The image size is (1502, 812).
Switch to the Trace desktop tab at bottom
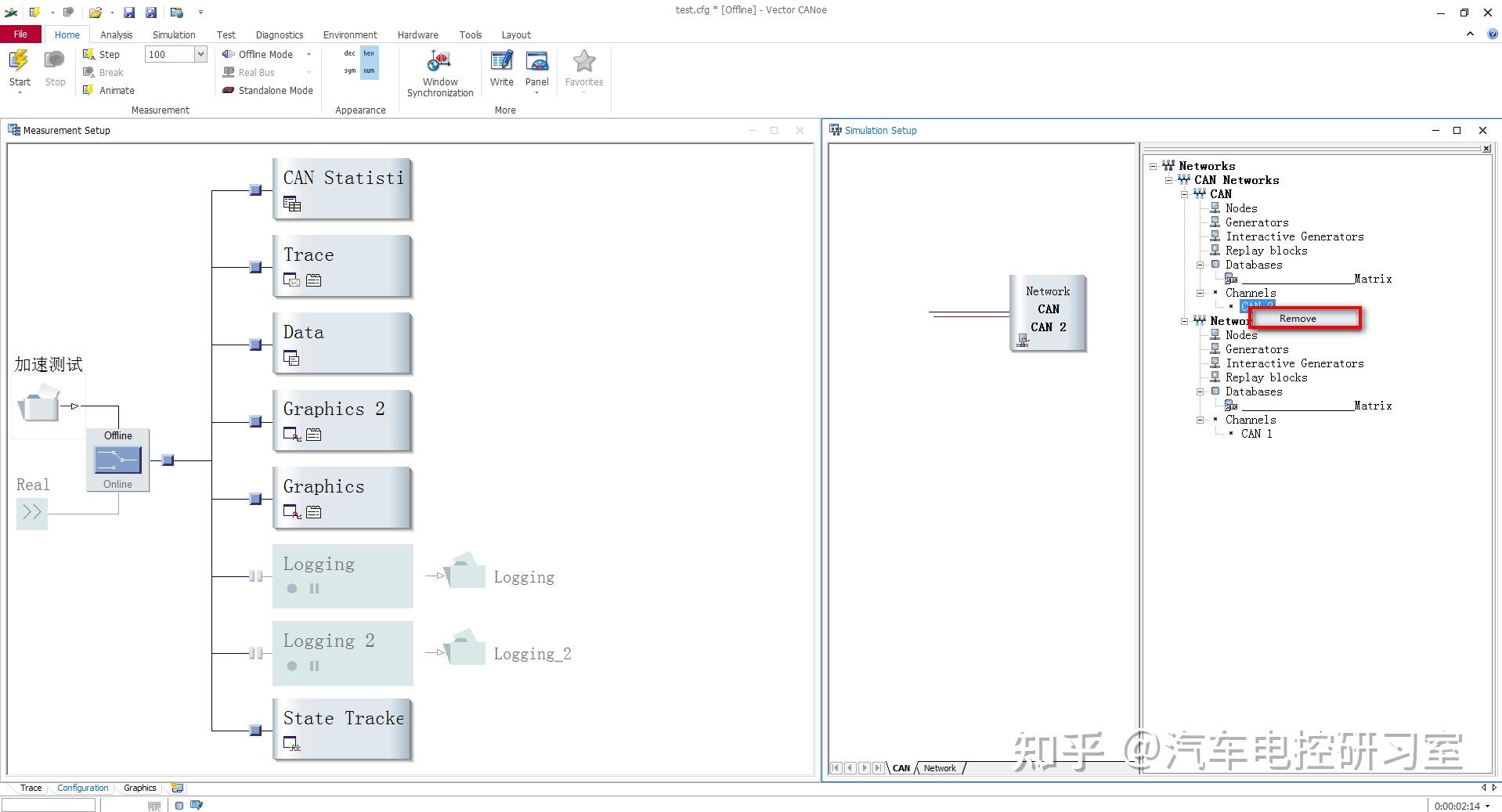tap(31, 788)
